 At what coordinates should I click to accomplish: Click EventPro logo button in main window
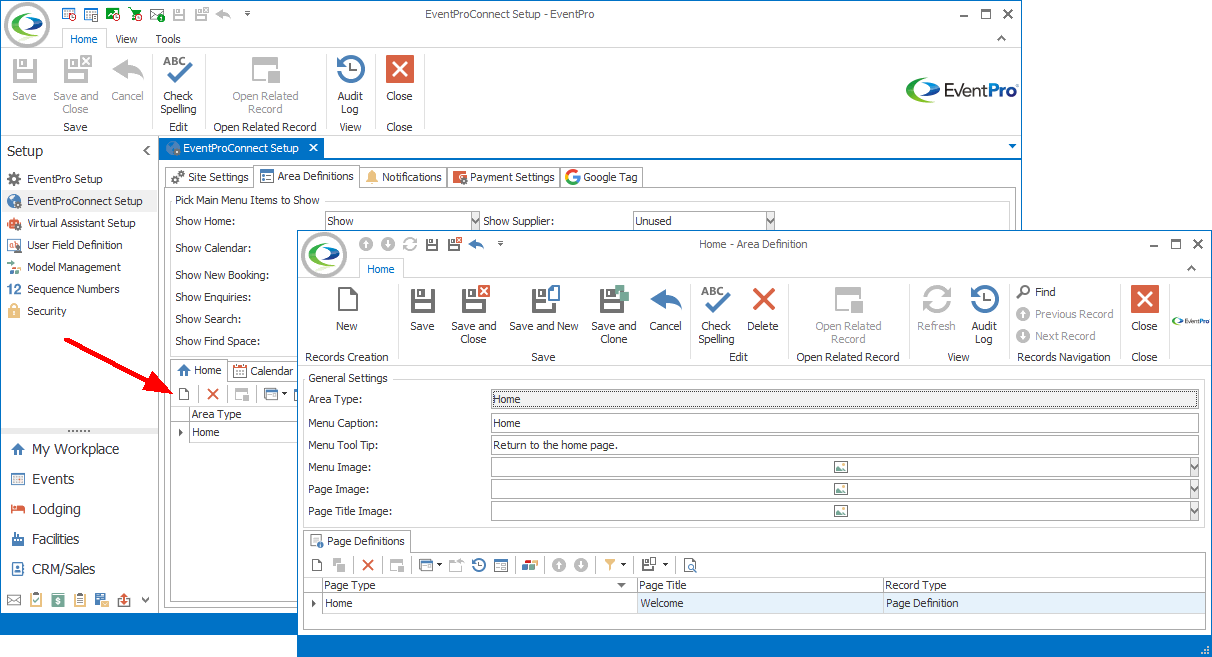point(27,26)
